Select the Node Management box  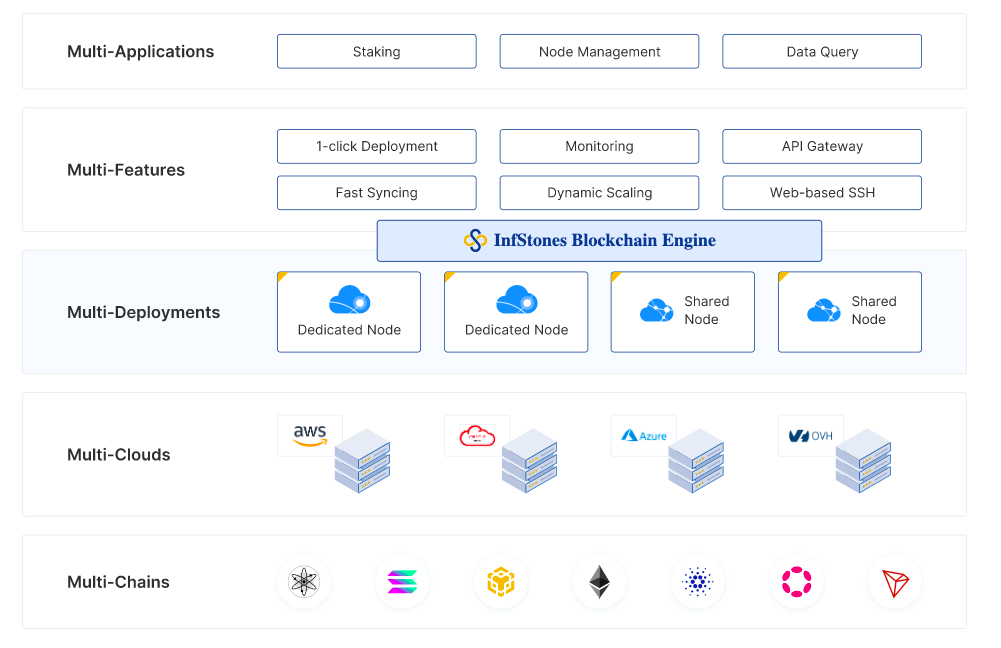tap(599, 52)
